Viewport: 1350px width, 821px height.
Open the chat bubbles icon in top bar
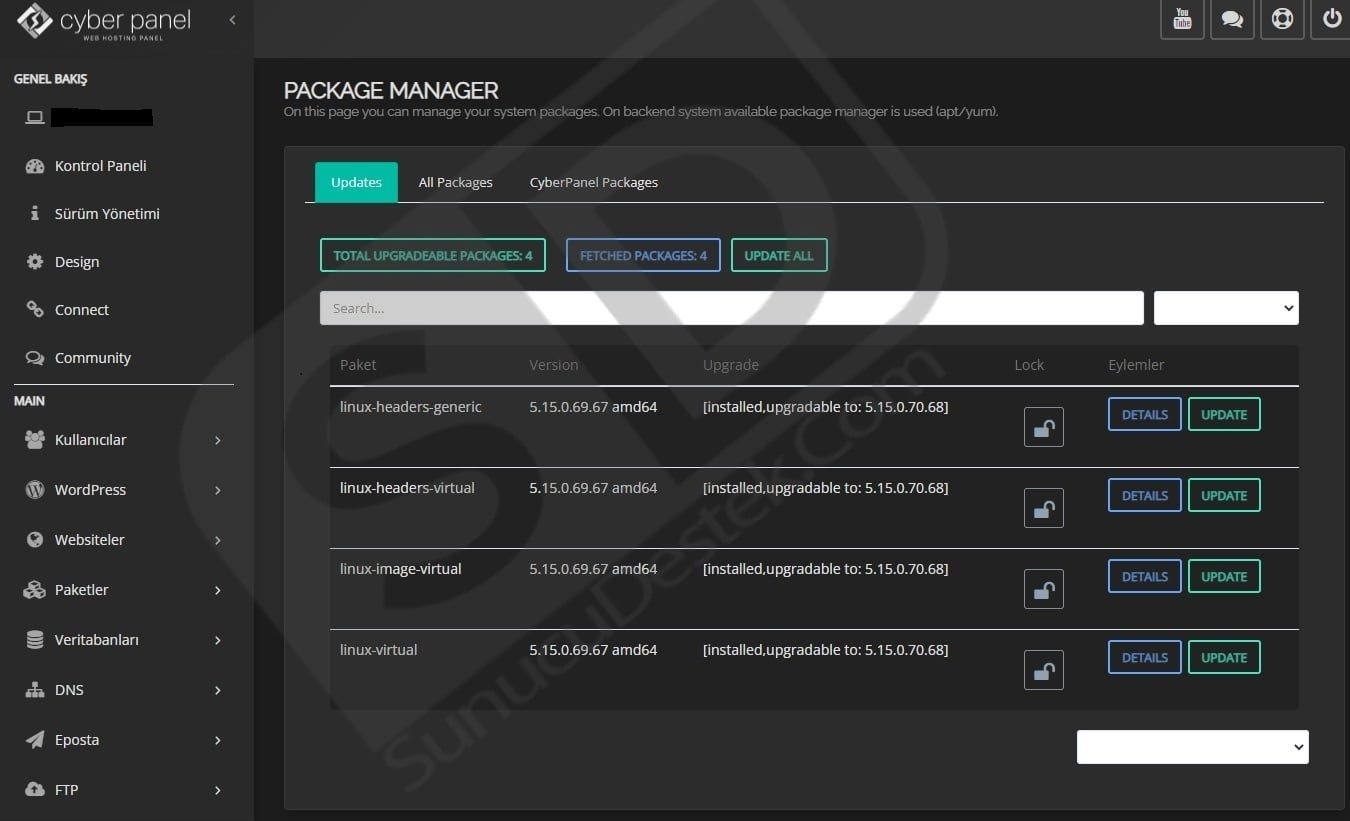point(1232,19)
